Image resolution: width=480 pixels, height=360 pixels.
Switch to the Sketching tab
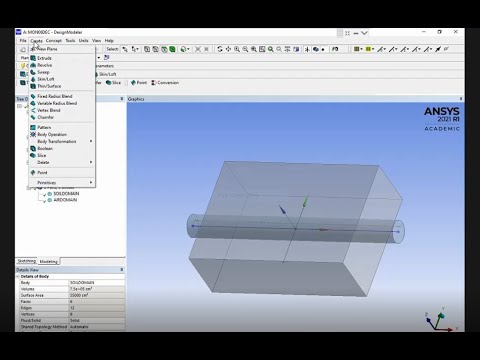27,261
